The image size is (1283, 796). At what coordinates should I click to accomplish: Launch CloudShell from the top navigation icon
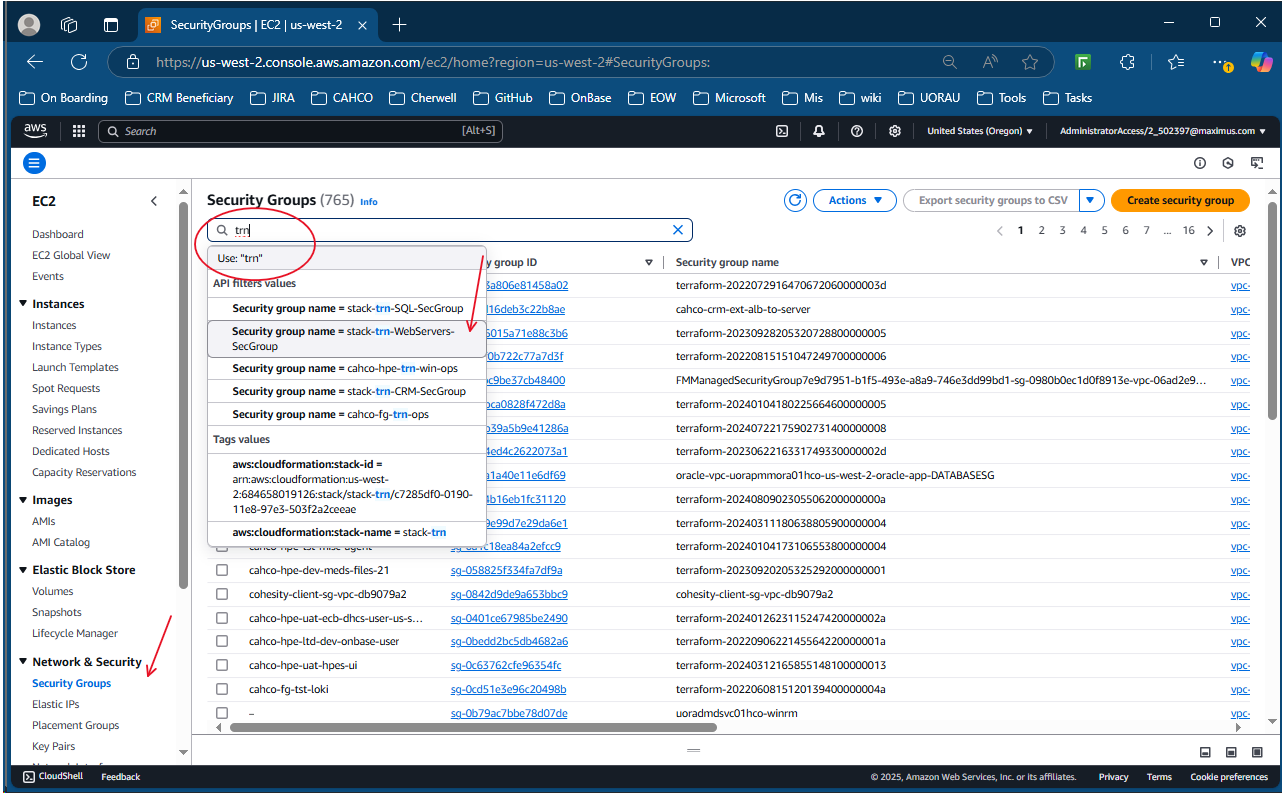click(783, 131)
